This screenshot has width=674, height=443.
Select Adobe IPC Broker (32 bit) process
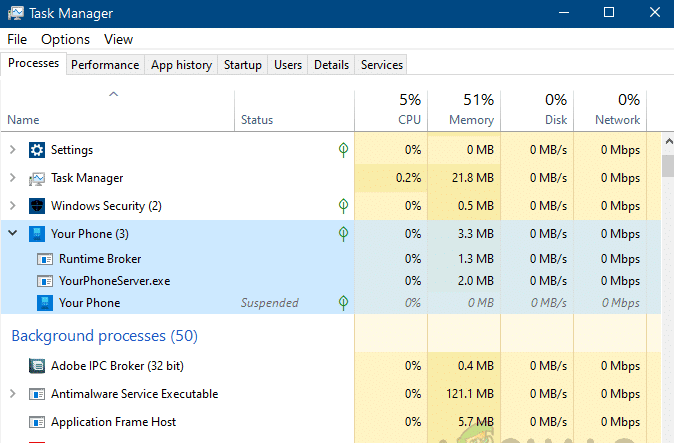click(117, 366)
